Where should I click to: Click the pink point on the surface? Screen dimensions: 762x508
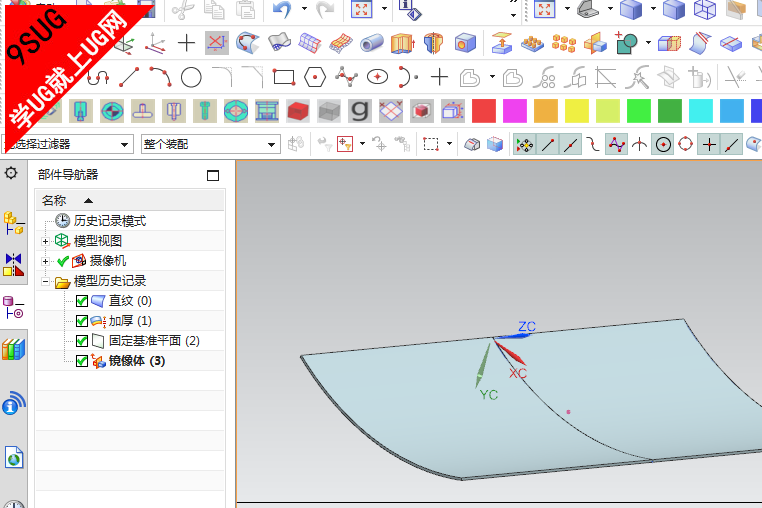pyautogui.click(x=568, y=412)
